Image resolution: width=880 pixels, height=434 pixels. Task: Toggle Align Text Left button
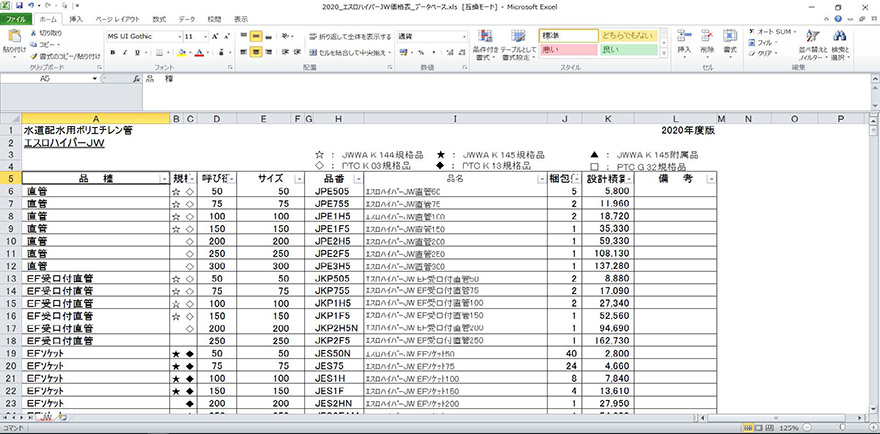coord(244,52)
